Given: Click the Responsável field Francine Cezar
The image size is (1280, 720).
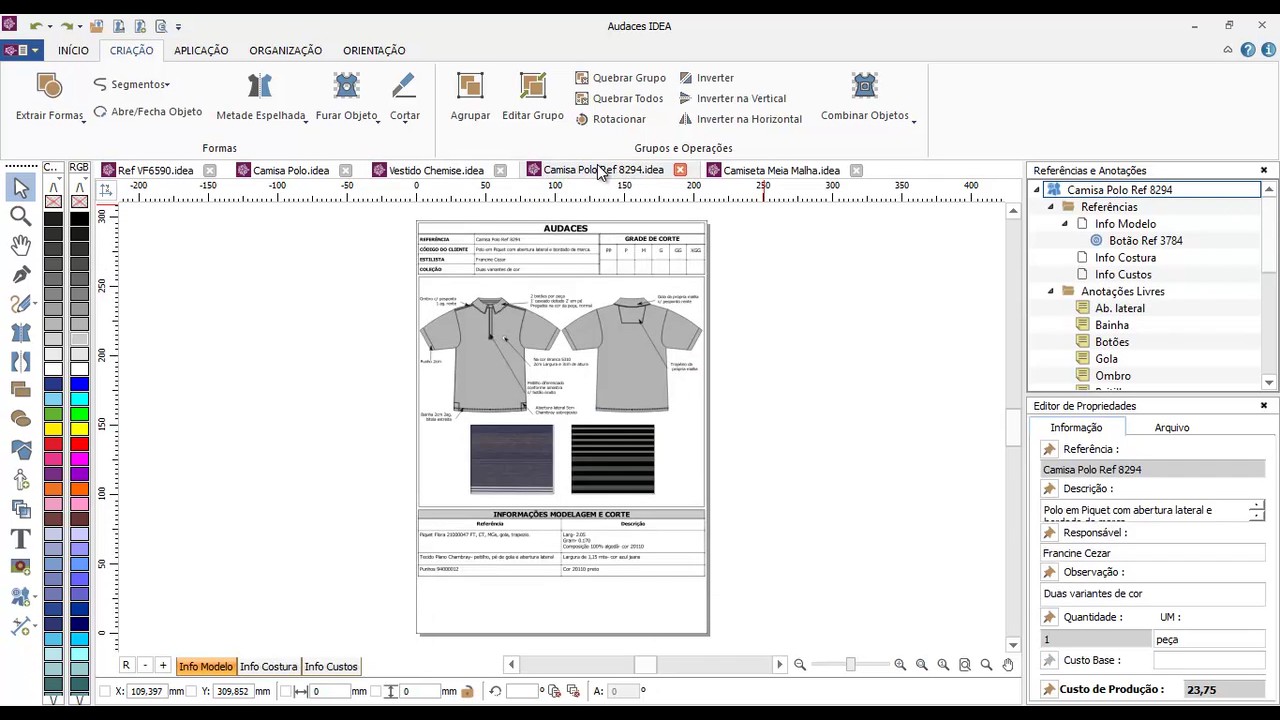Looking at the screenshot, I should pos(1153,553).
